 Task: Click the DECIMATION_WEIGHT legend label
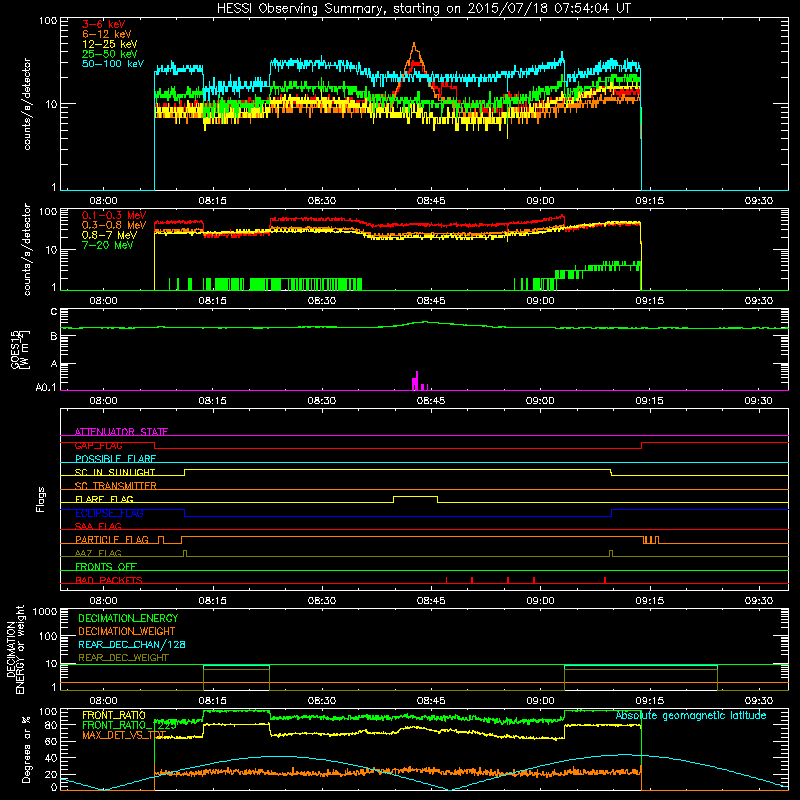(127, 631)
